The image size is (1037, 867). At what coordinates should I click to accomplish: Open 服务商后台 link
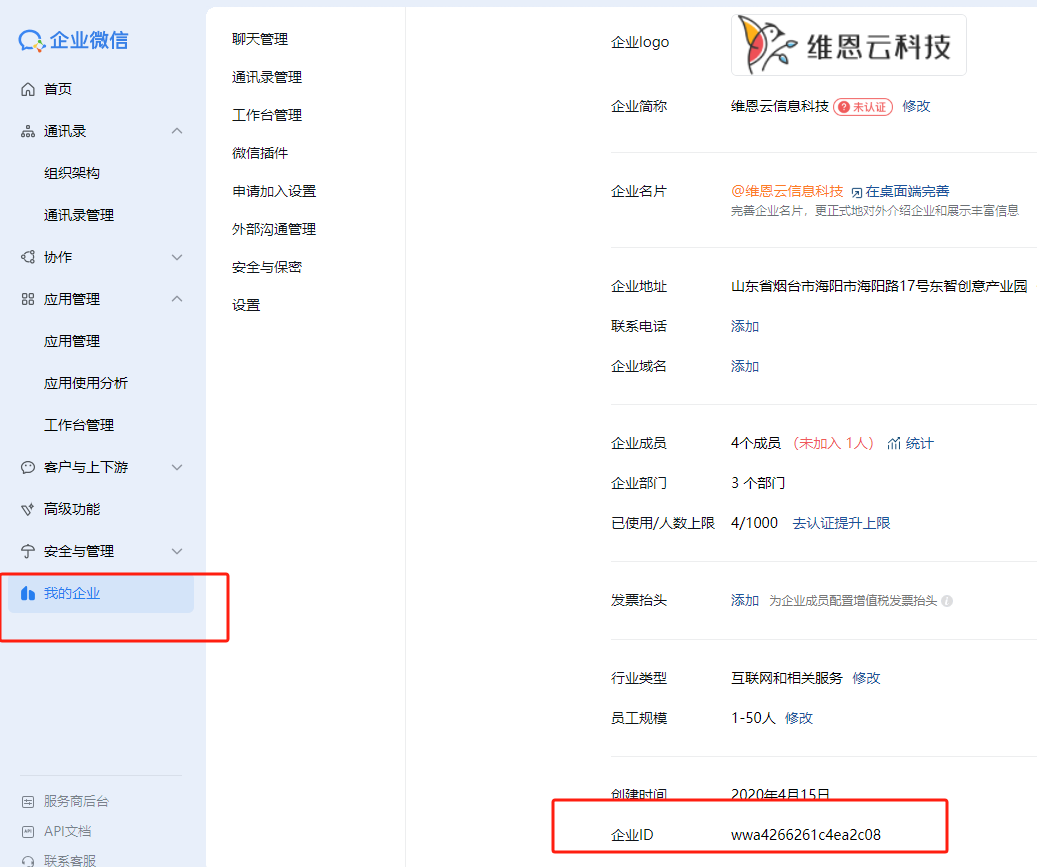[76, 802]
